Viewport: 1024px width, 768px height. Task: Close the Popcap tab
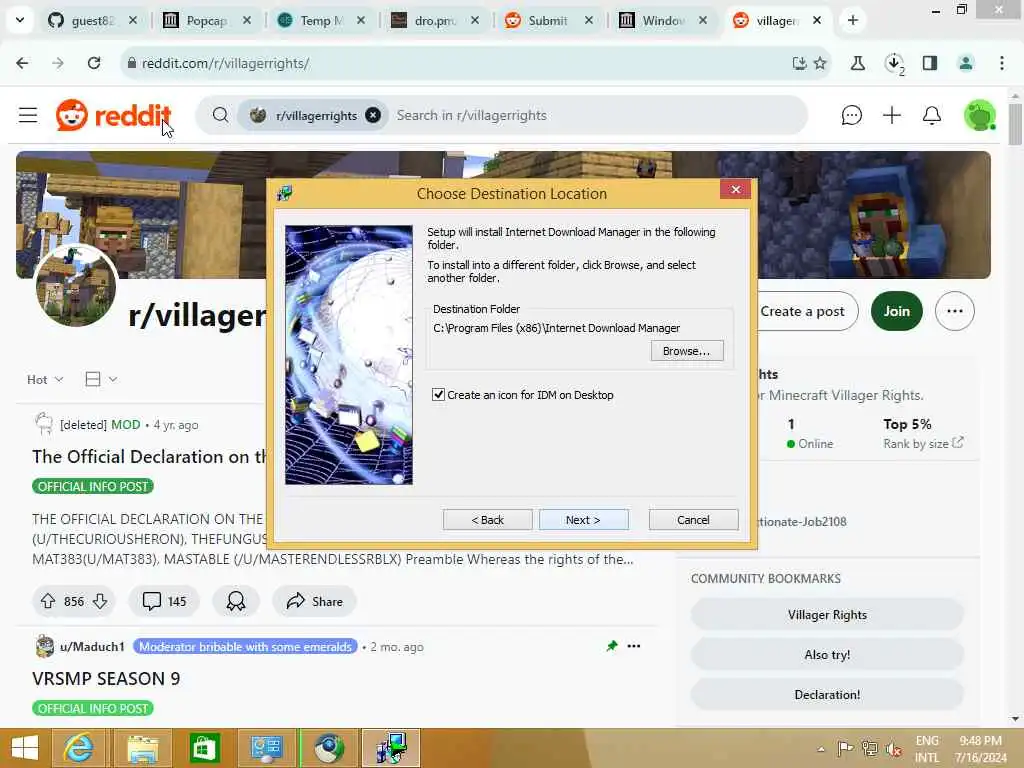tap(247, 21)
